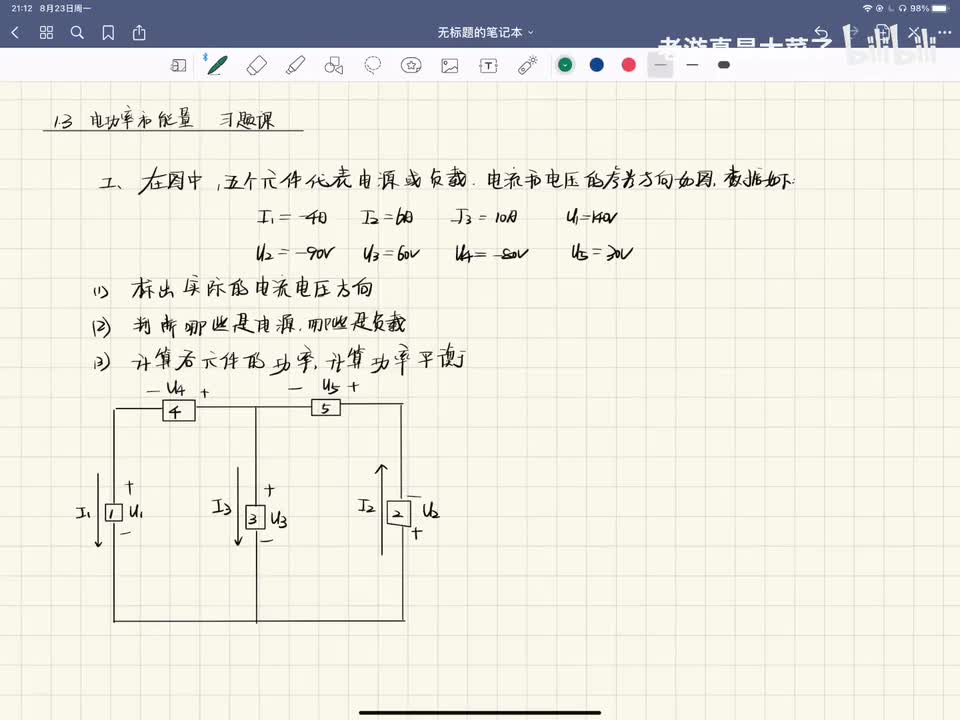Select the Pen tool
The height and width of the screenshot is (720, 960).
(217, 66)
